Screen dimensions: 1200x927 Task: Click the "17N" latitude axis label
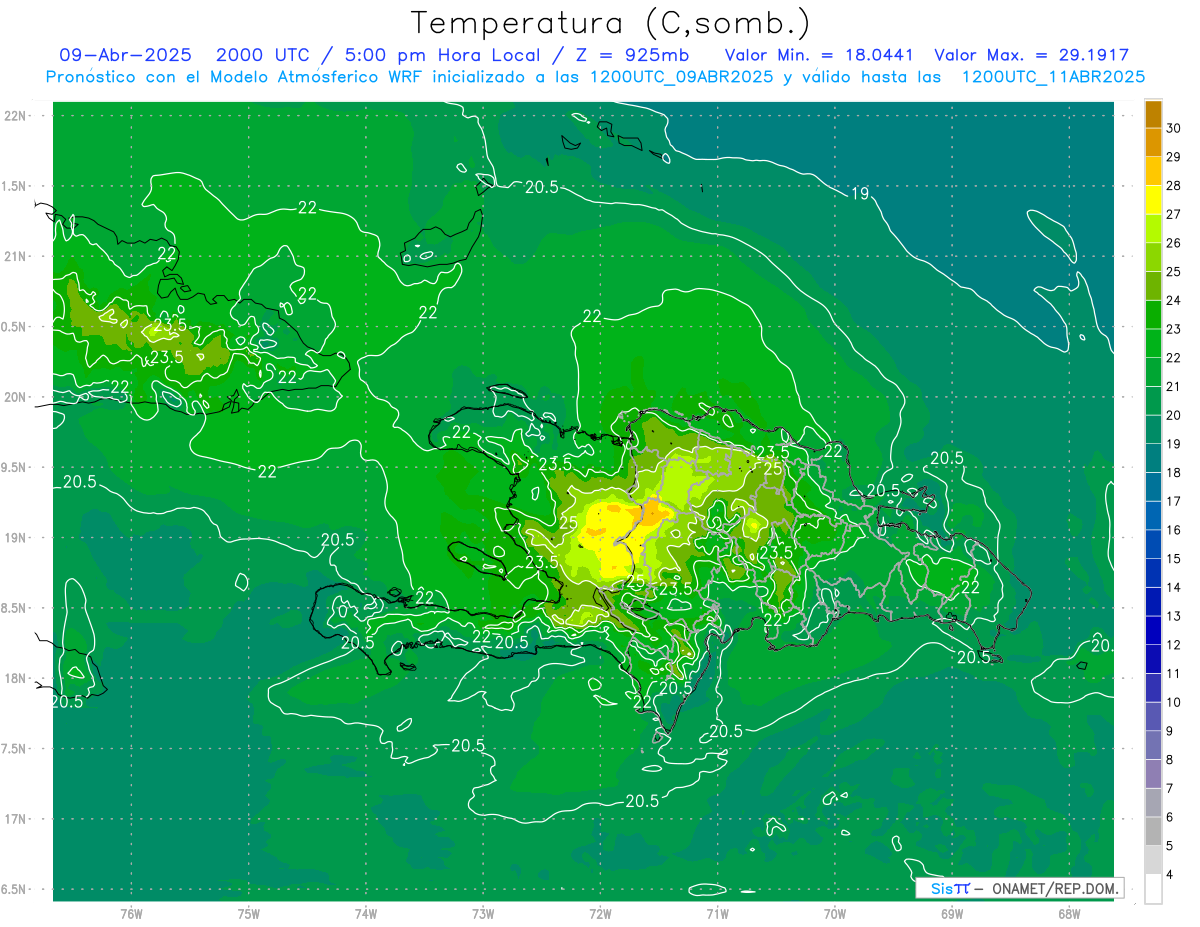pos(16,819)
